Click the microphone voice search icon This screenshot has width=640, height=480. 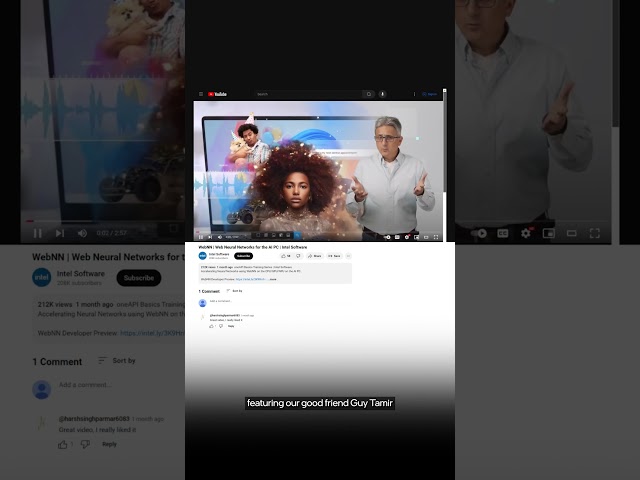(382, 94)
